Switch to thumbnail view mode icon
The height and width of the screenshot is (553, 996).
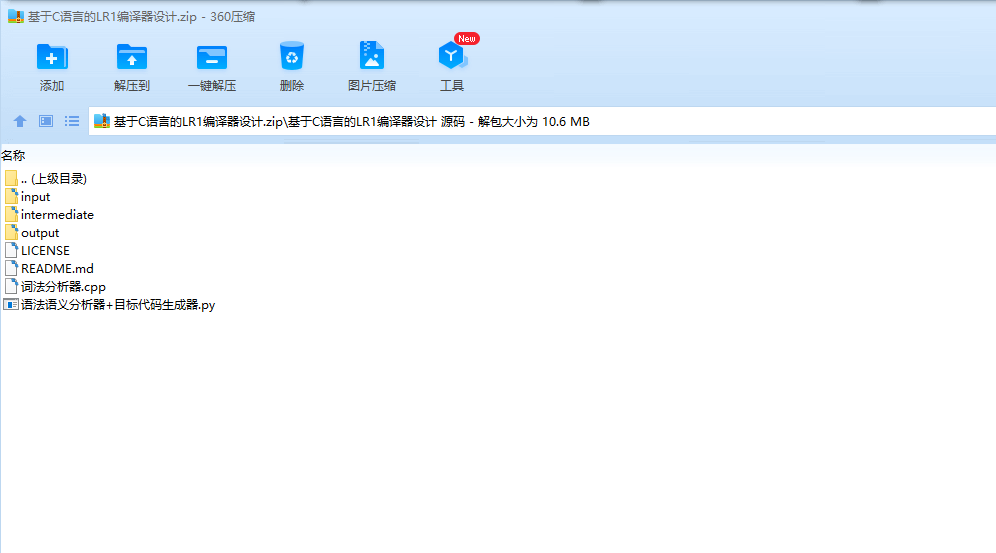pos(46,121)
